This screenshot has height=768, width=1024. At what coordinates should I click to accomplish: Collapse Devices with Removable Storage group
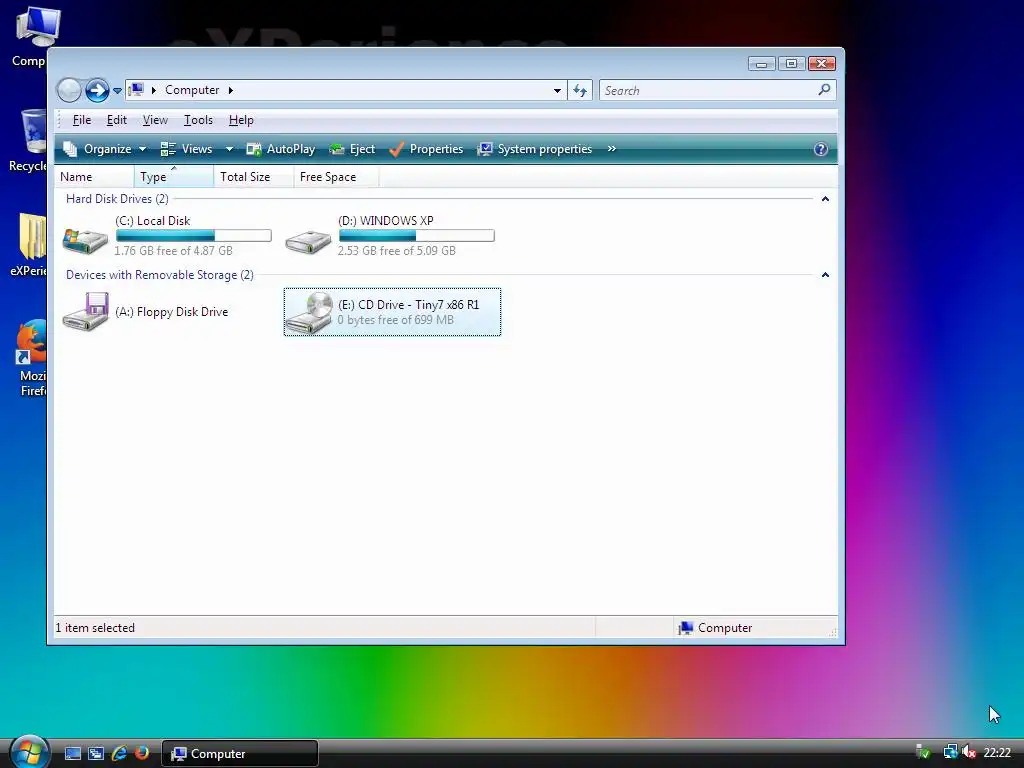click(825, 275)
